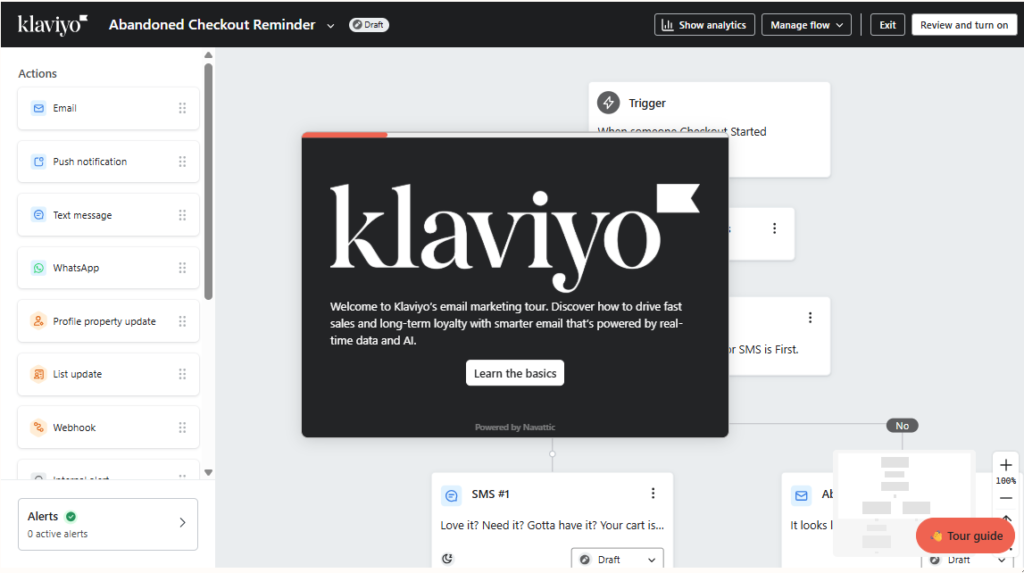
Task: Click the green Alerts status check icon
Action: (71, 516)
